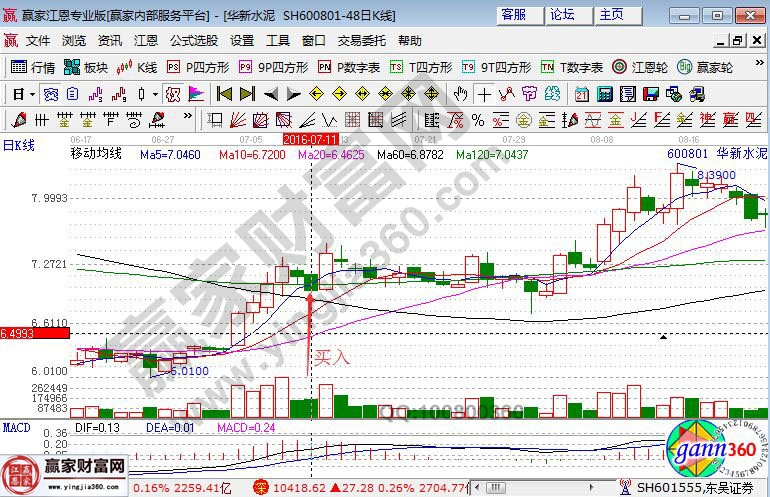Select the percent sign drawing tool
The width and height of the screenshot is (770, 497).
(478, 120)
